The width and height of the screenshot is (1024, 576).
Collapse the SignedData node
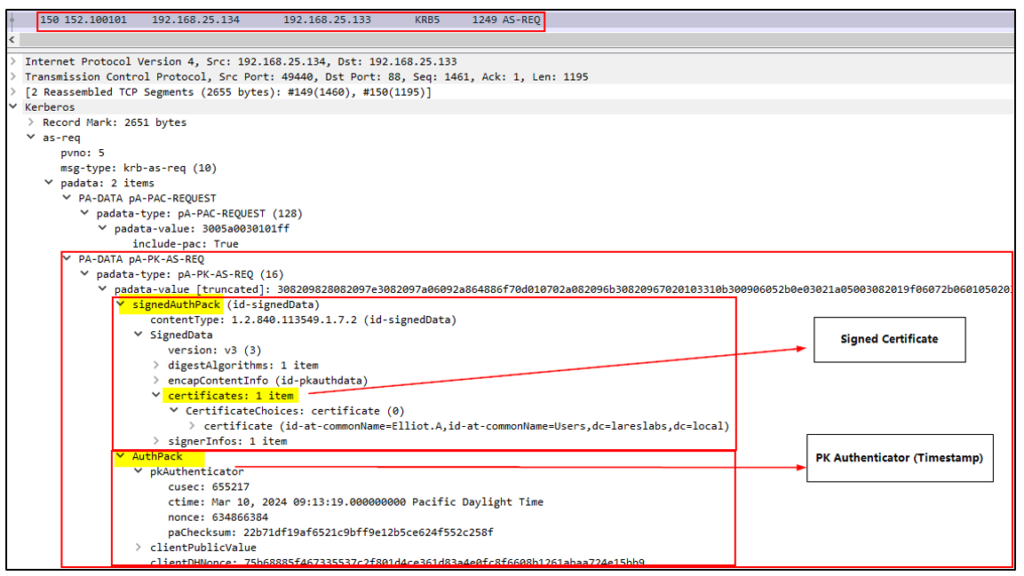(x=138, y=334)
